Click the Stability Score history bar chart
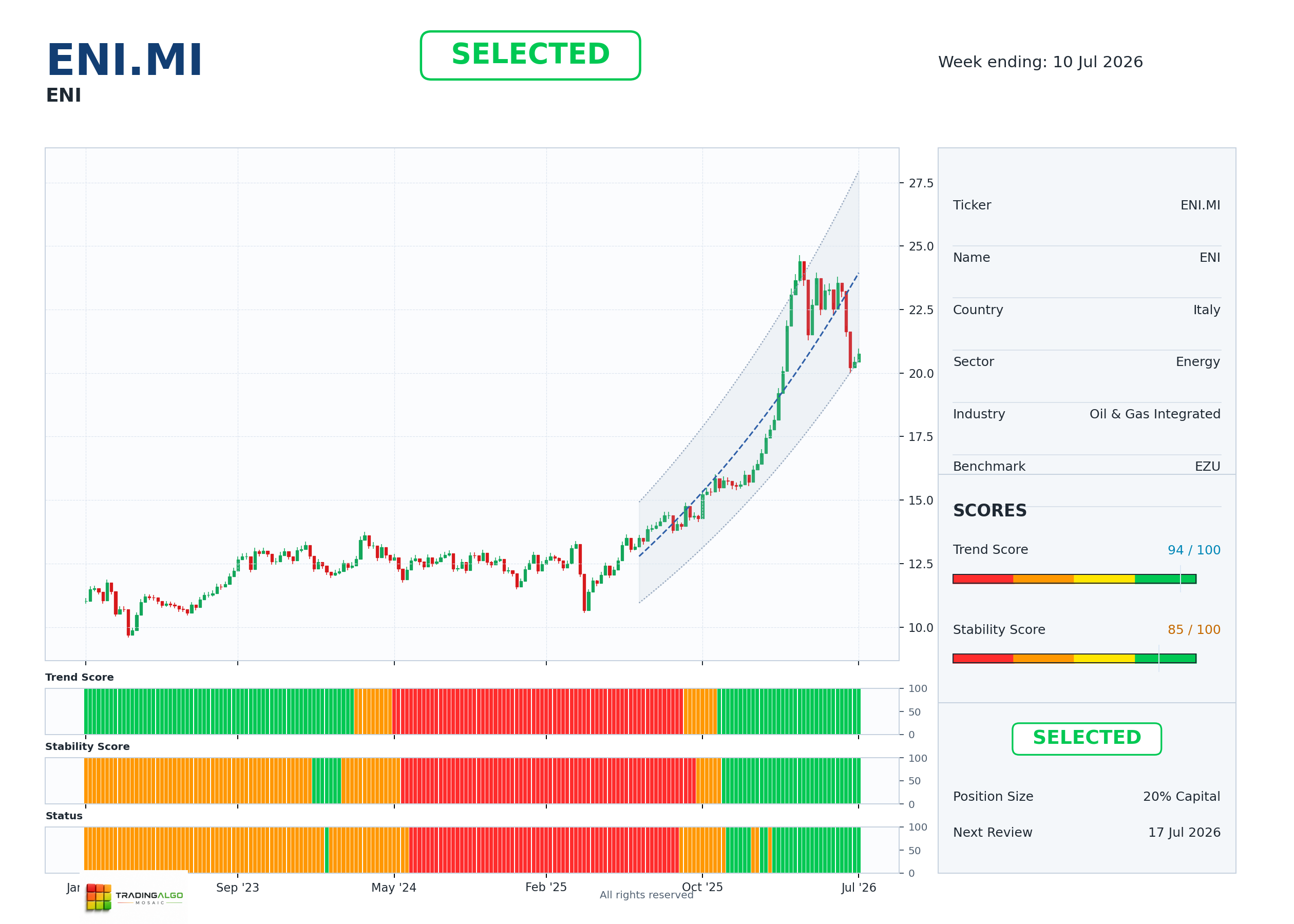 tap(472, 781)
